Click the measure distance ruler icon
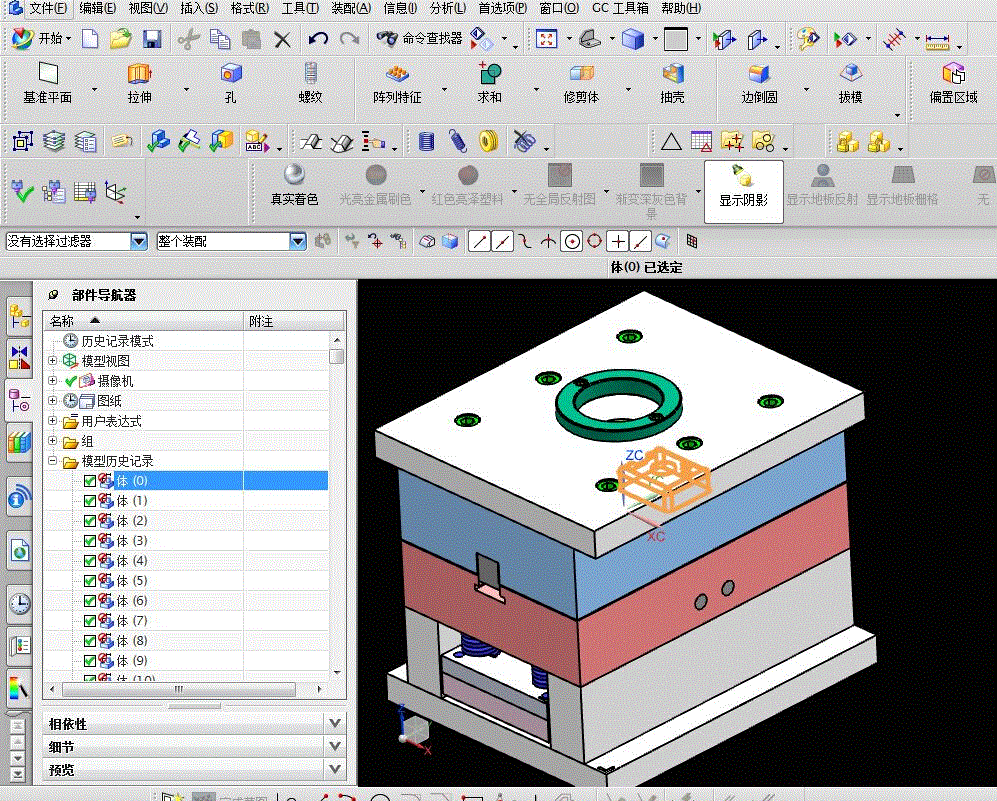Image resolution: width=997 pixels, height=801 pixels. tap(937, 41)
